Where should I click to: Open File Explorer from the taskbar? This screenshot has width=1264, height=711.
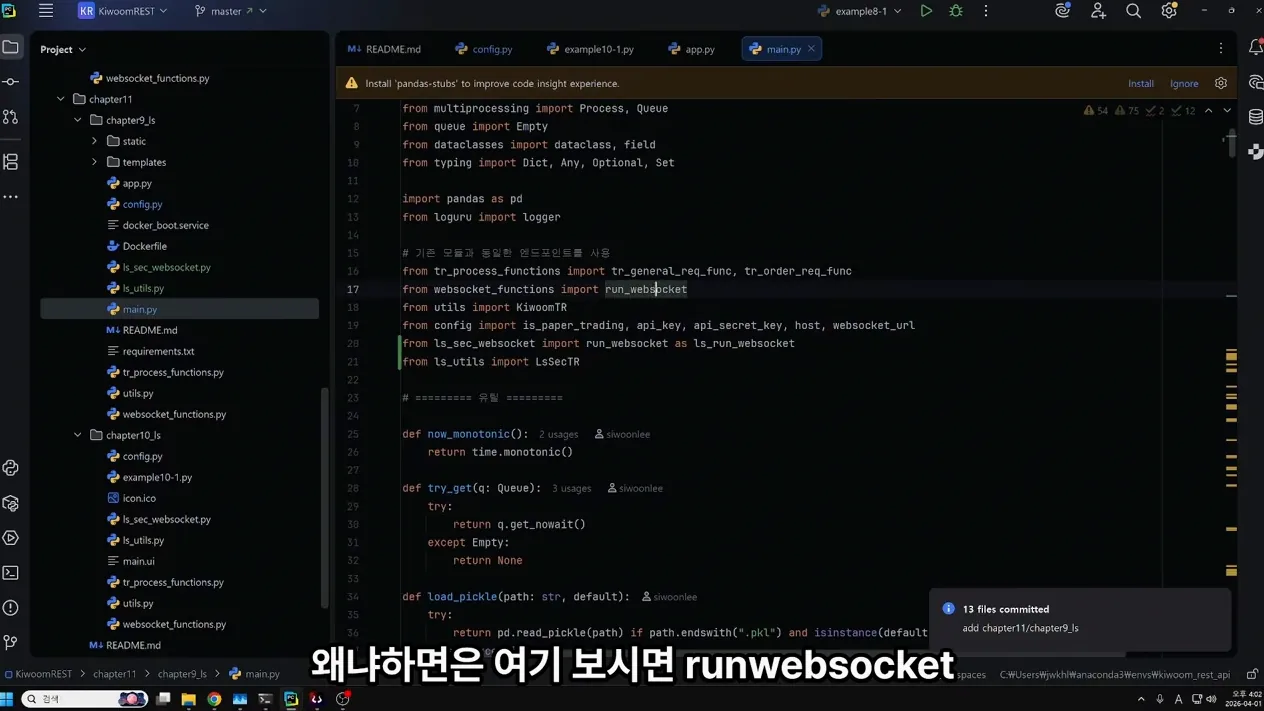click(x=188, y=699)
